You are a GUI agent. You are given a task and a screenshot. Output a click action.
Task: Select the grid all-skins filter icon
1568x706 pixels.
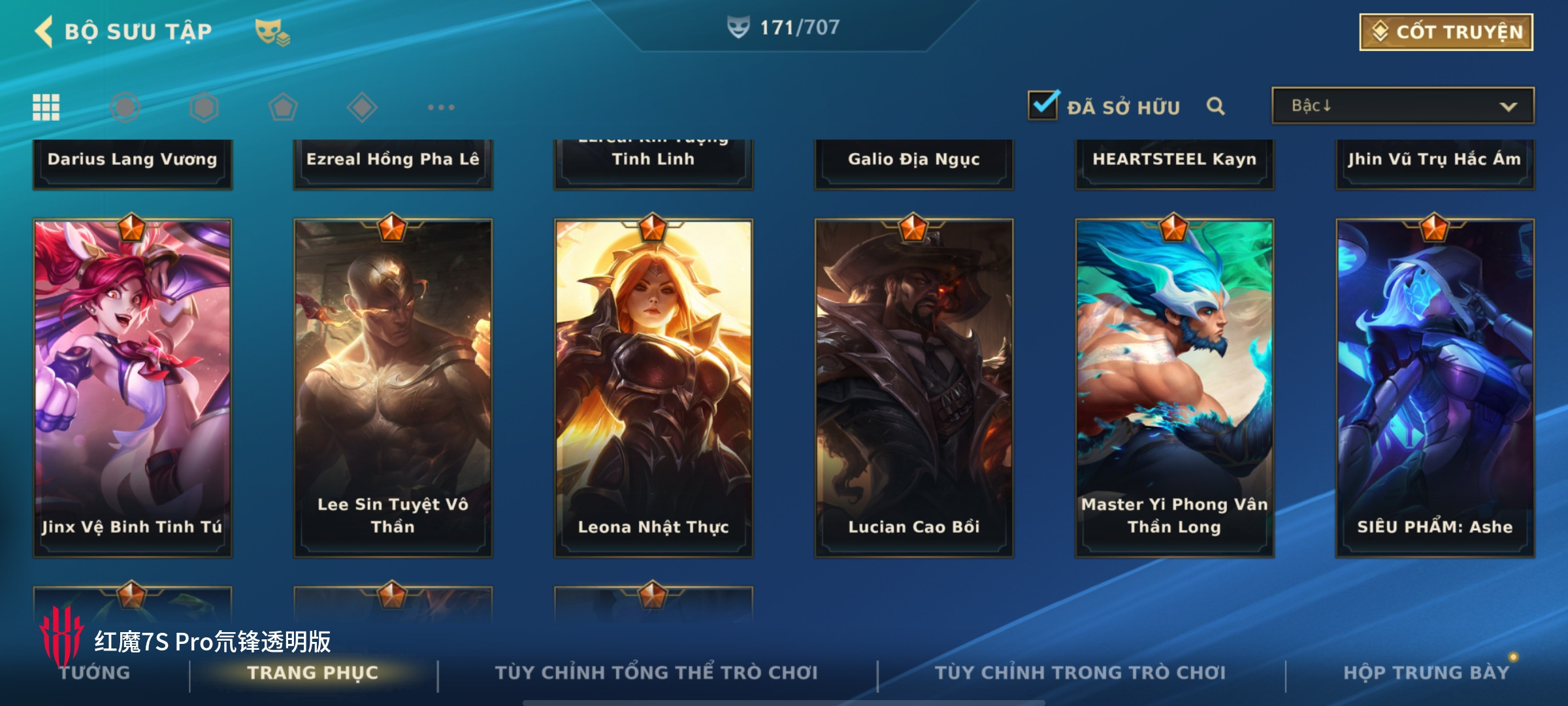click(x=46, y=107)
